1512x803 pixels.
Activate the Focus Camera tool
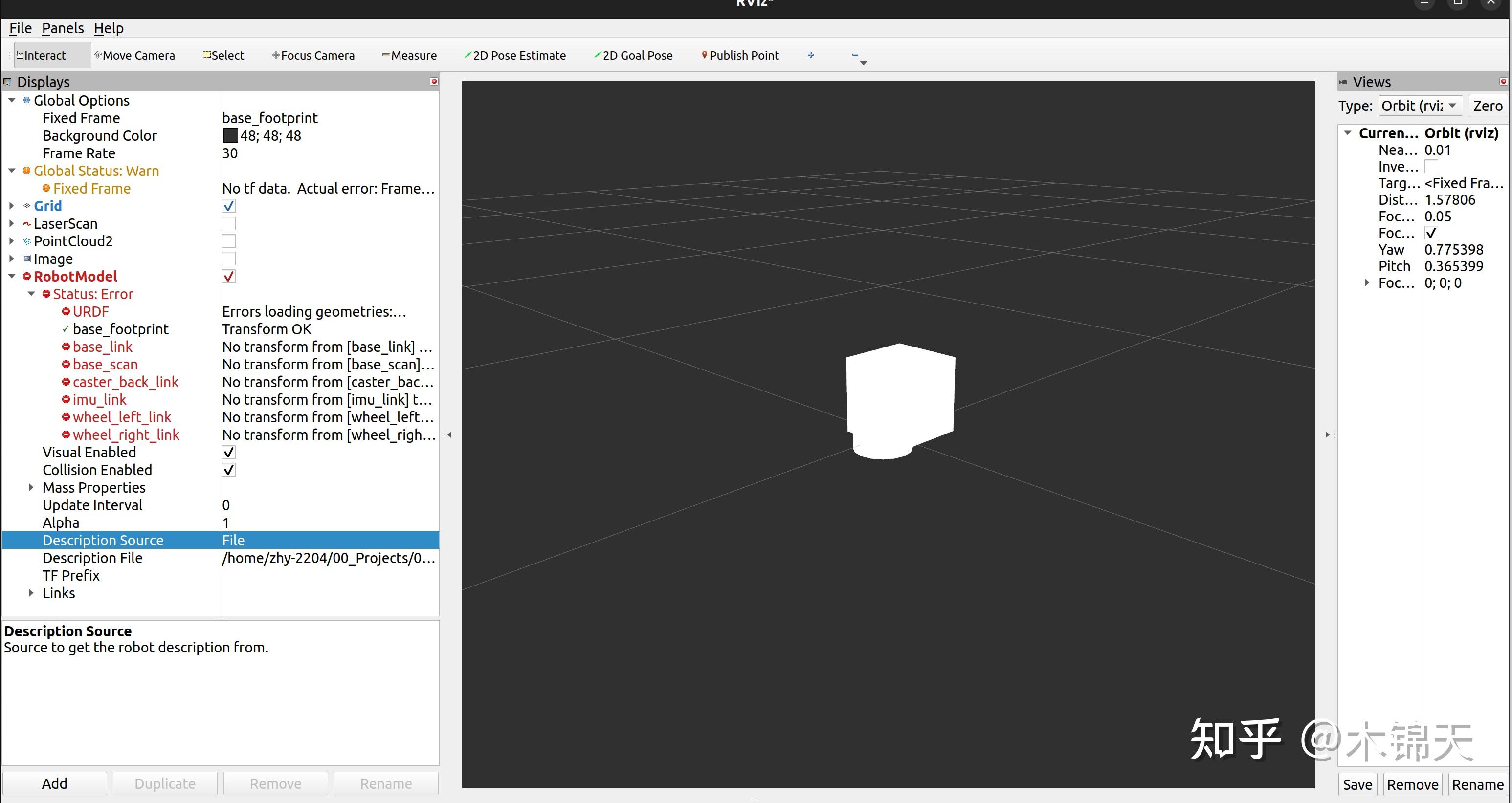pyautogui.click(x=313, y=55)
